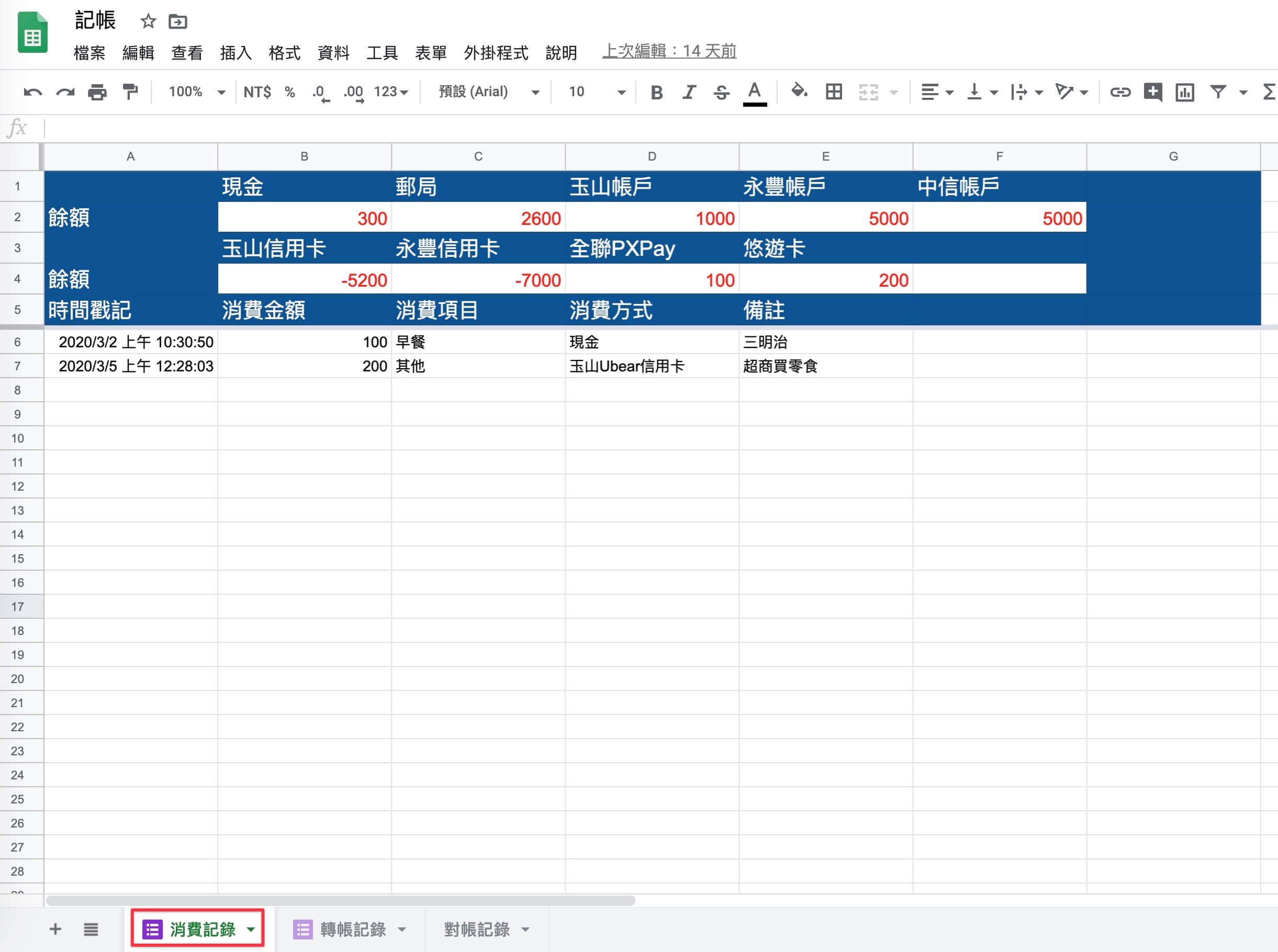Click into the formula bar
1278x952 pixels.
click(660, 128)
